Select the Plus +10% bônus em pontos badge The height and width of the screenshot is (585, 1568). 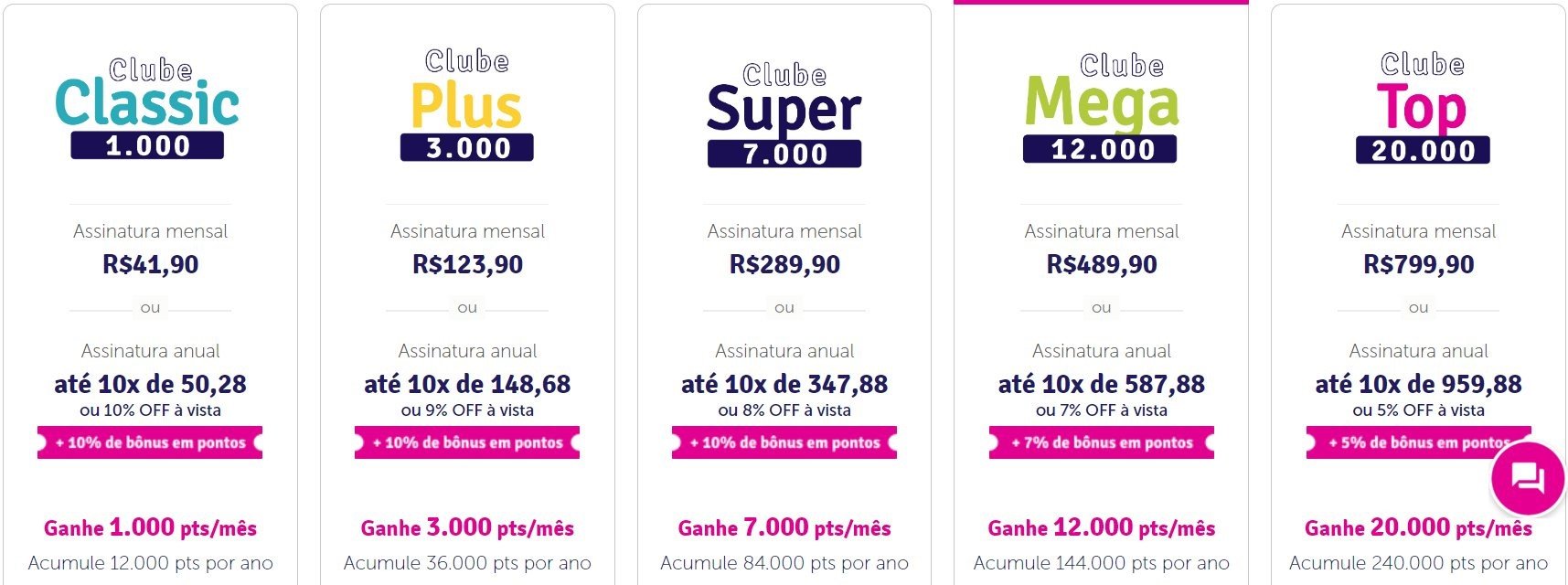pos(467,442)
